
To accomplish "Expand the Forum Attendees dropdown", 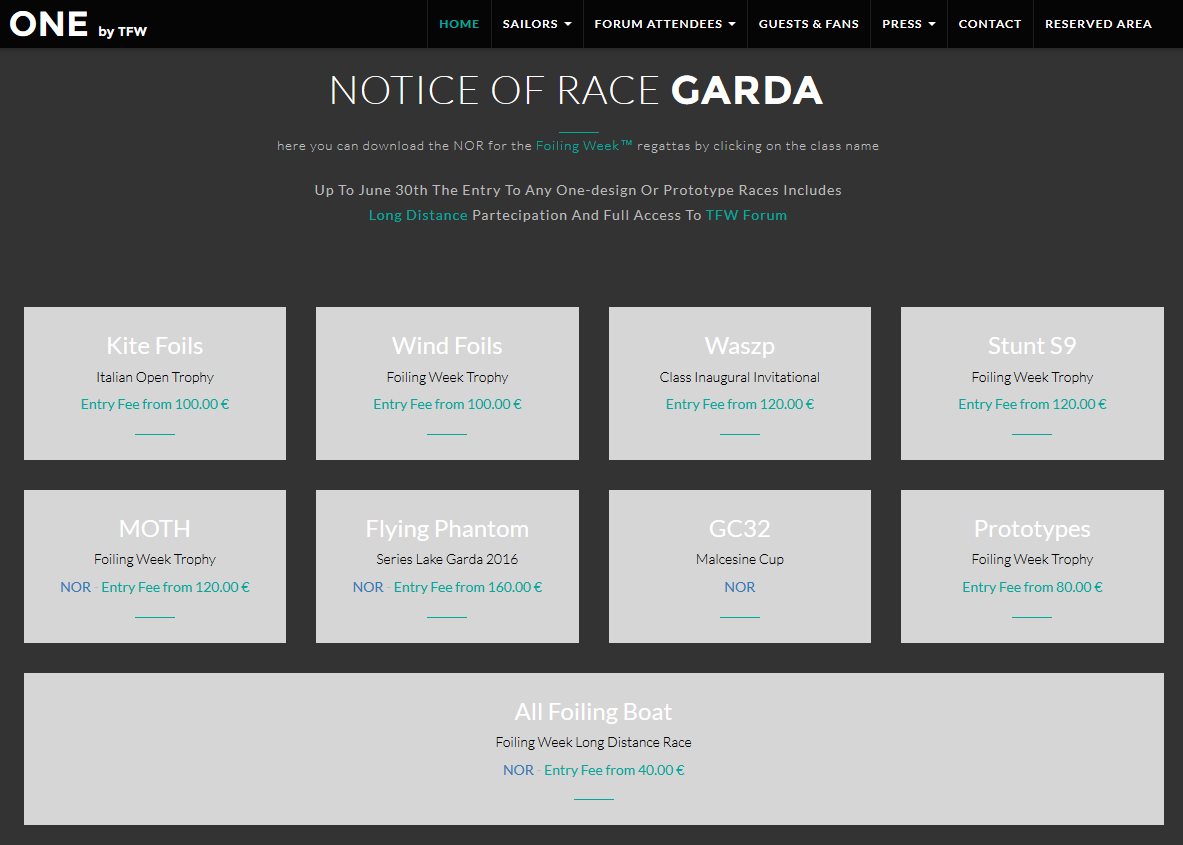I will click(x=664, y=24).
